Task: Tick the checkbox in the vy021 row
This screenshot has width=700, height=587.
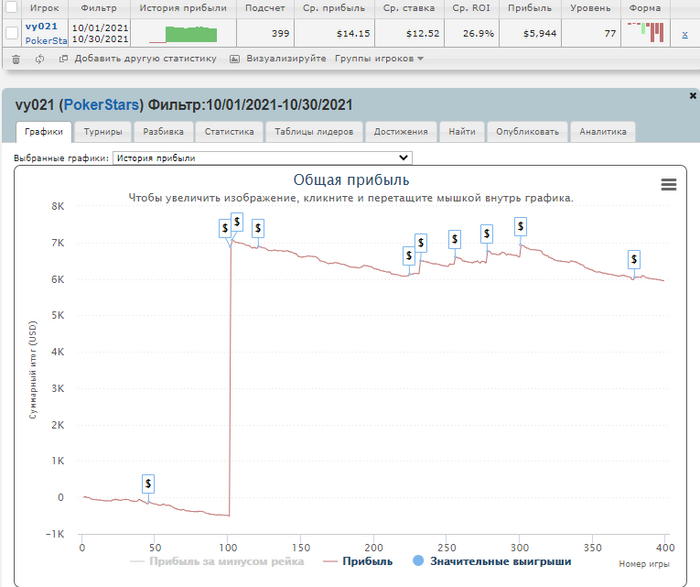Action: [12, 33]
